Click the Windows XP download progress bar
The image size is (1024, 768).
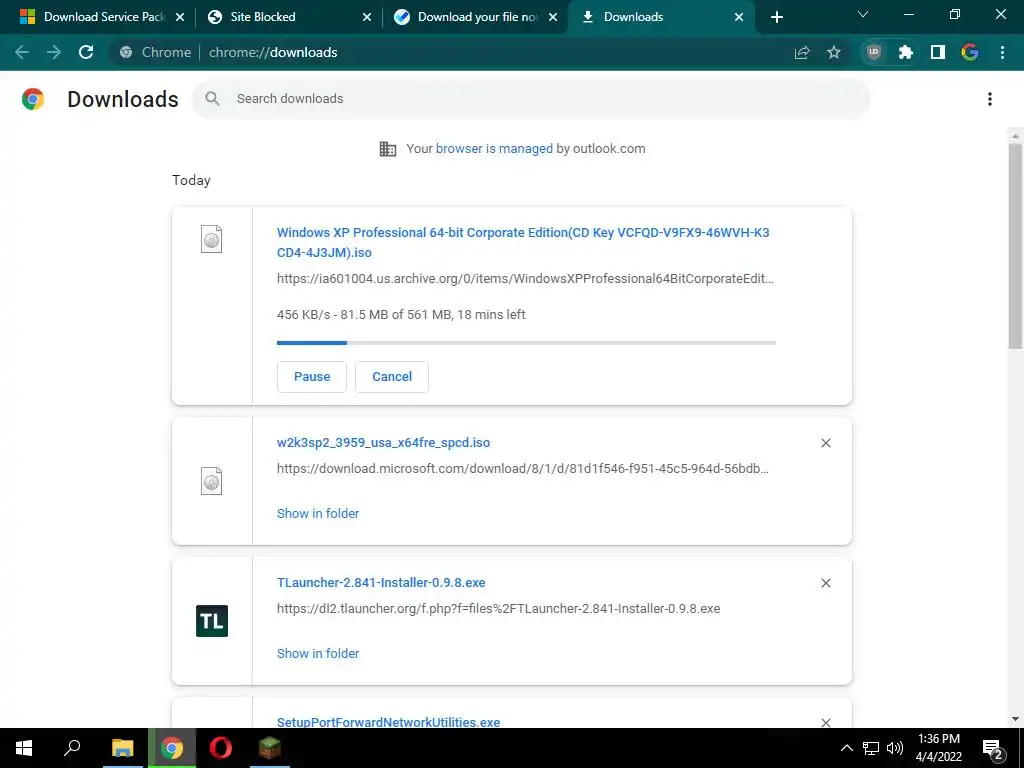coord(526,343)
